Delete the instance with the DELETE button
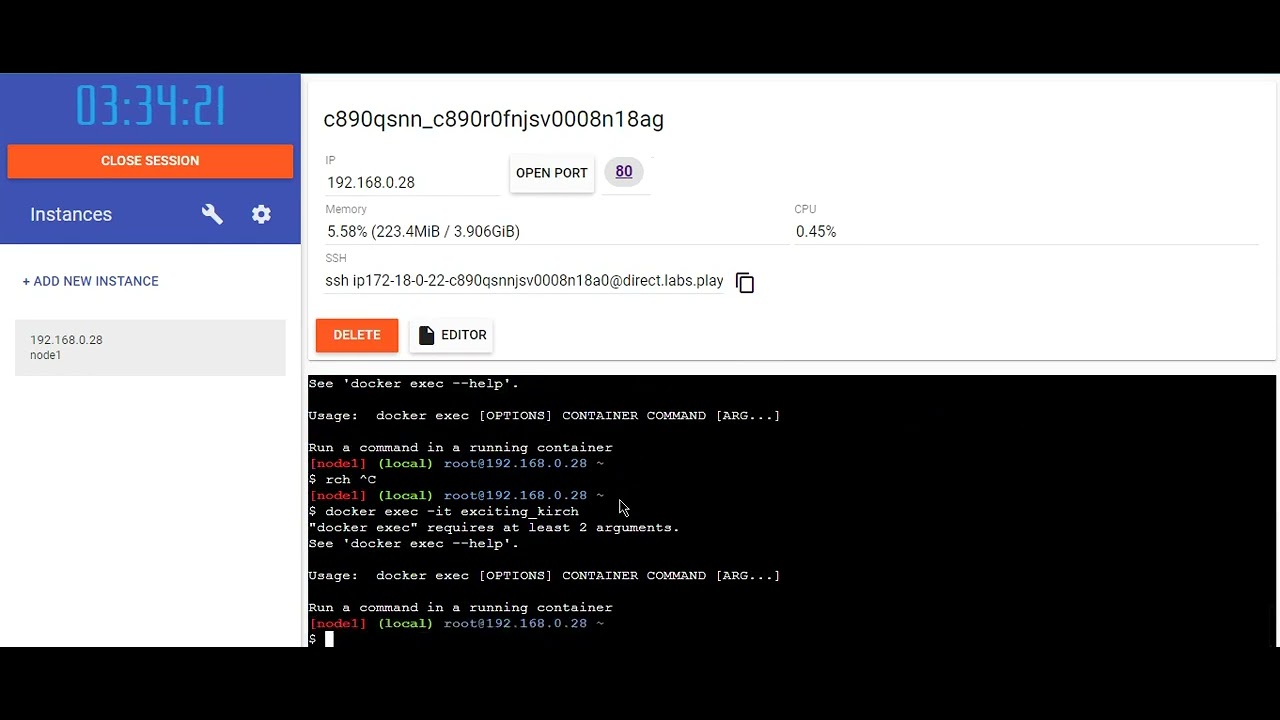1280x720 pixels. 357,335
